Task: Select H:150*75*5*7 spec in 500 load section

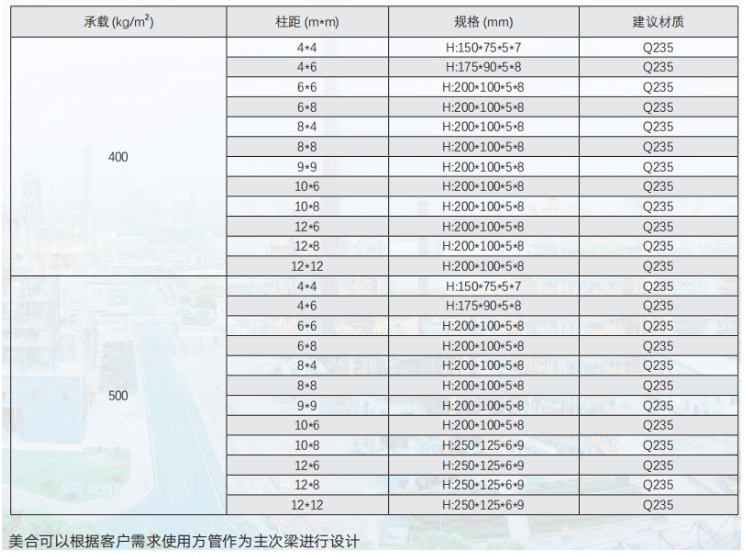Action: [483, 287]
